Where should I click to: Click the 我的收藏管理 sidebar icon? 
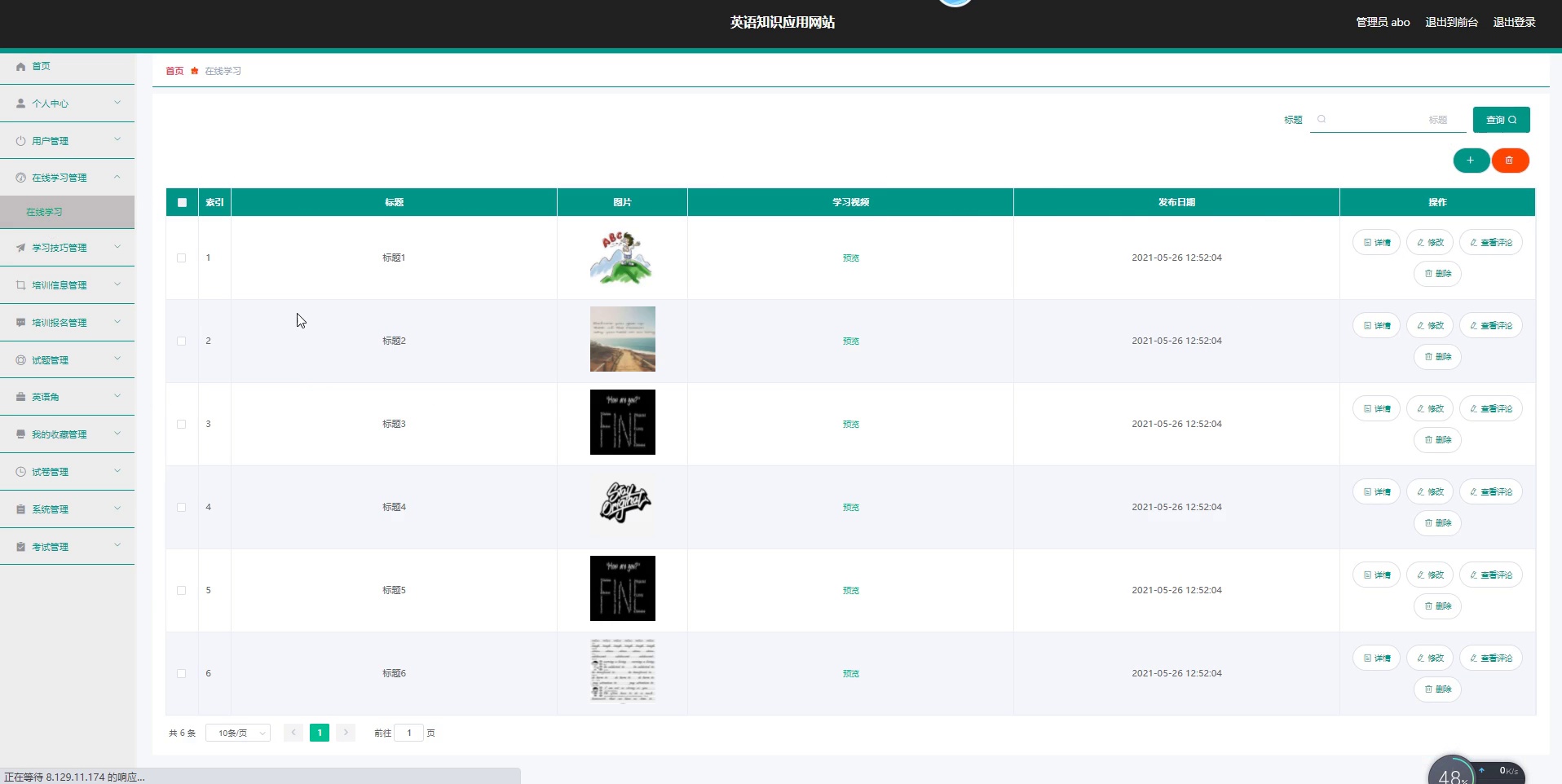[x=20, y=434]
